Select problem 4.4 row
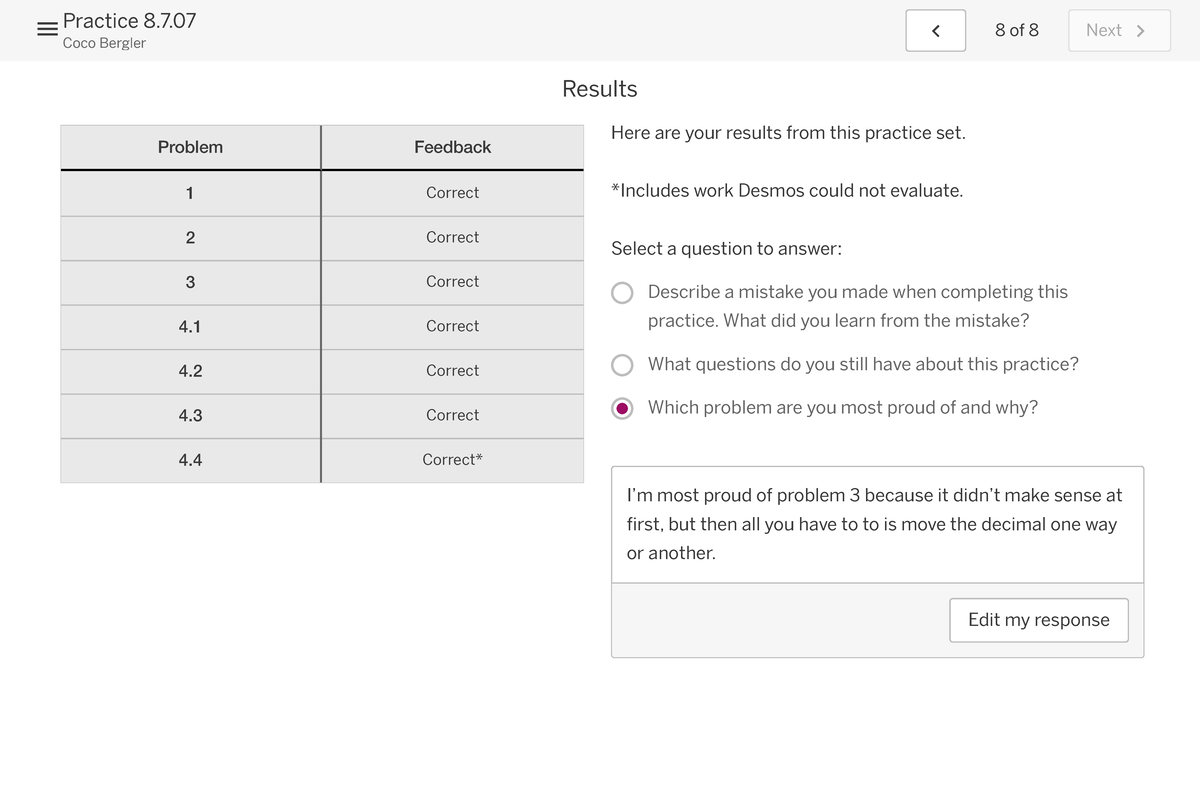 190,460
